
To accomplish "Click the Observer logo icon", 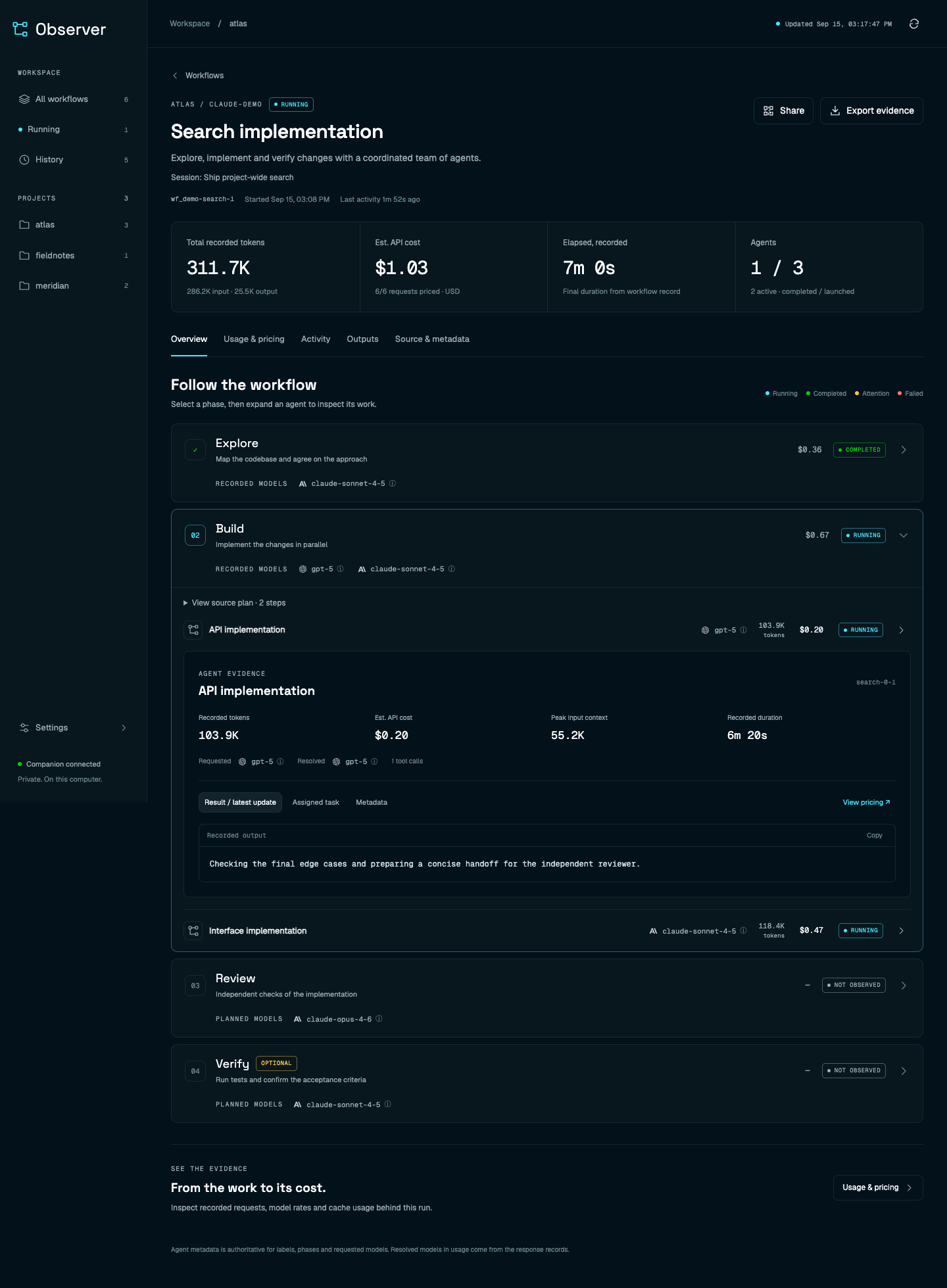I will [x=20, y=29].
